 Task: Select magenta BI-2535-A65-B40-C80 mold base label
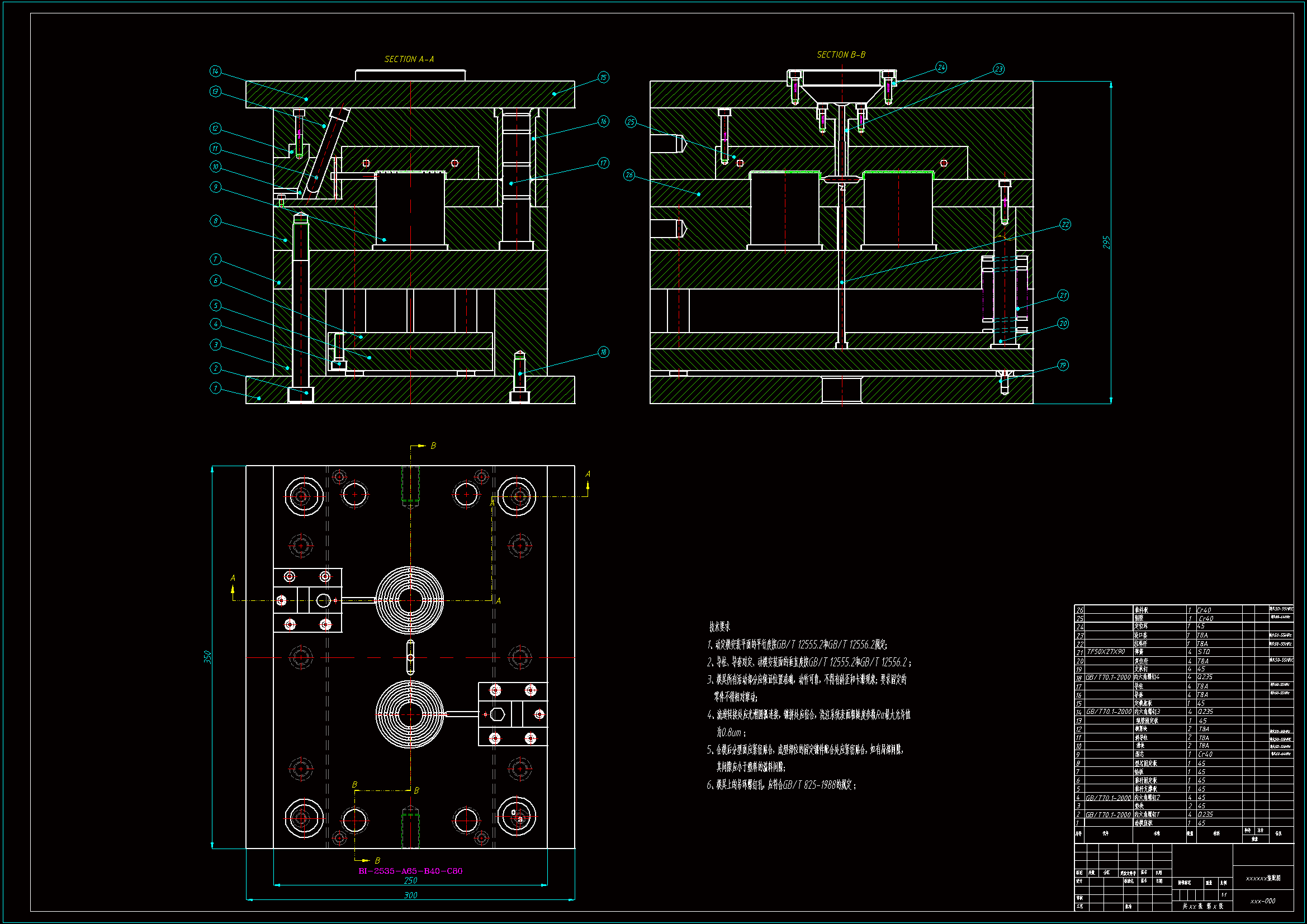(410, 871)
